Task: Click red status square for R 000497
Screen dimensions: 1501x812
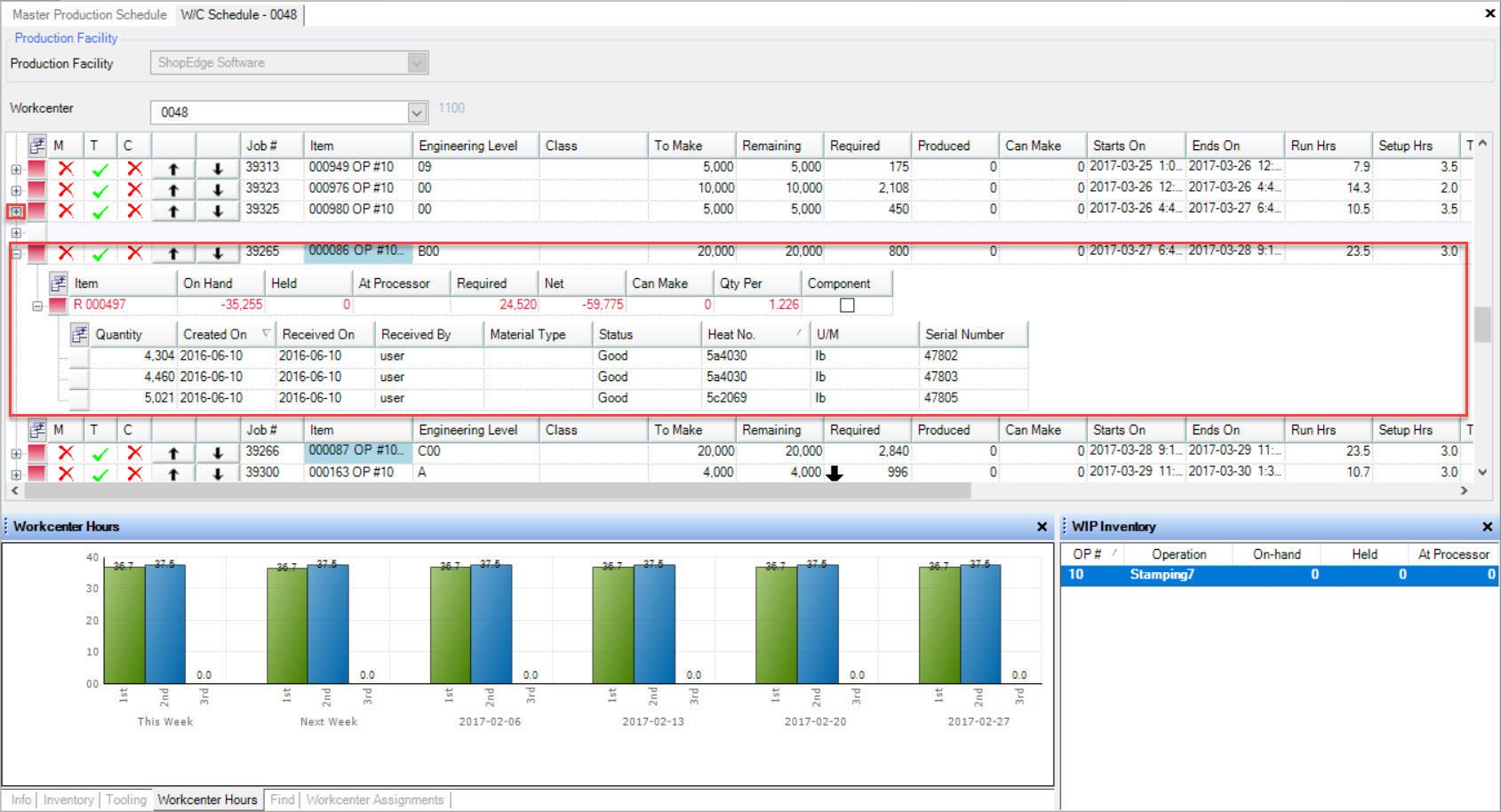Action: point(58,305)
